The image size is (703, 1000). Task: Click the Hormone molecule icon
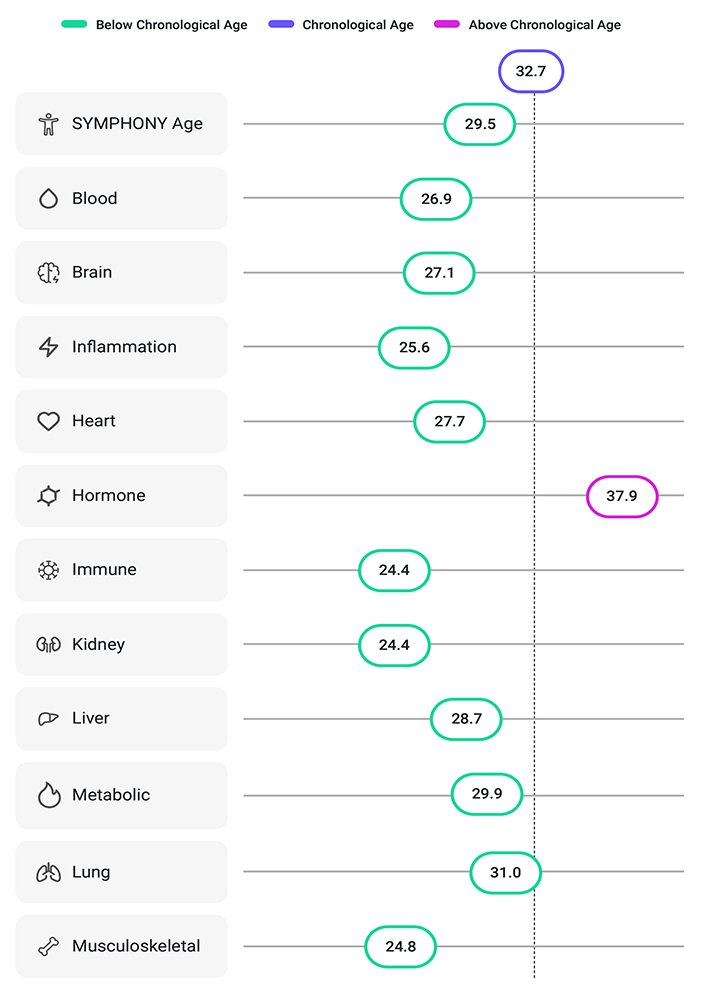[48, 496]
